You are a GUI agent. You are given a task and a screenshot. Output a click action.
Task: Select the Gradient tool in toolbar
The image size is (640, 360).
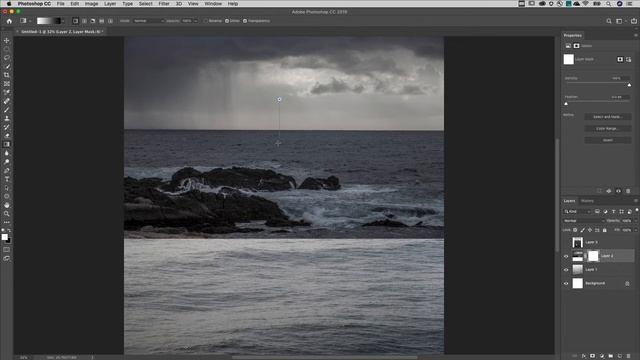point(7,144)
